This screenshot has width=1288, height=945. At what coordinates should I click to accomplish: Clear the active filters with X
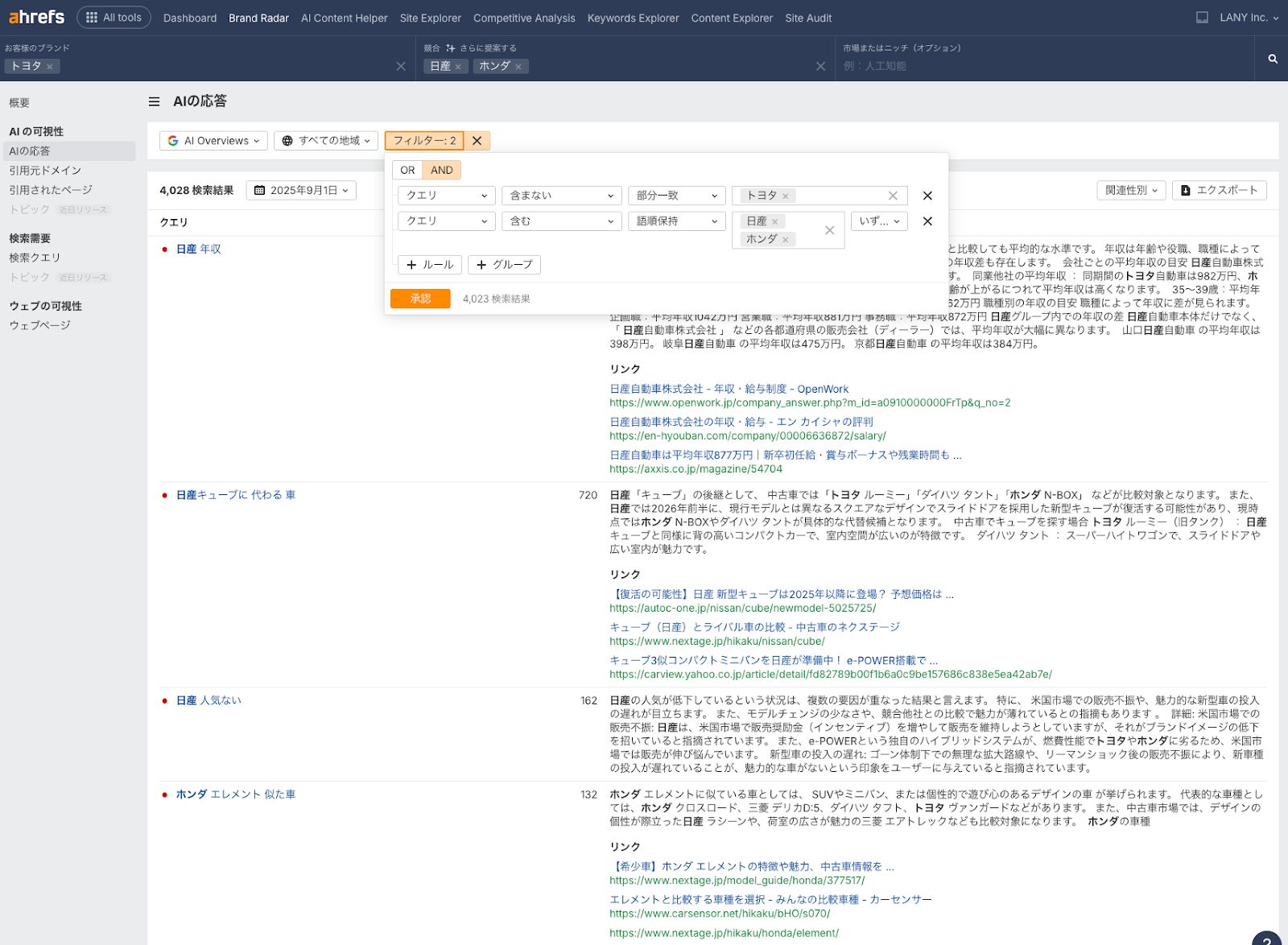[x=477, y=141]
